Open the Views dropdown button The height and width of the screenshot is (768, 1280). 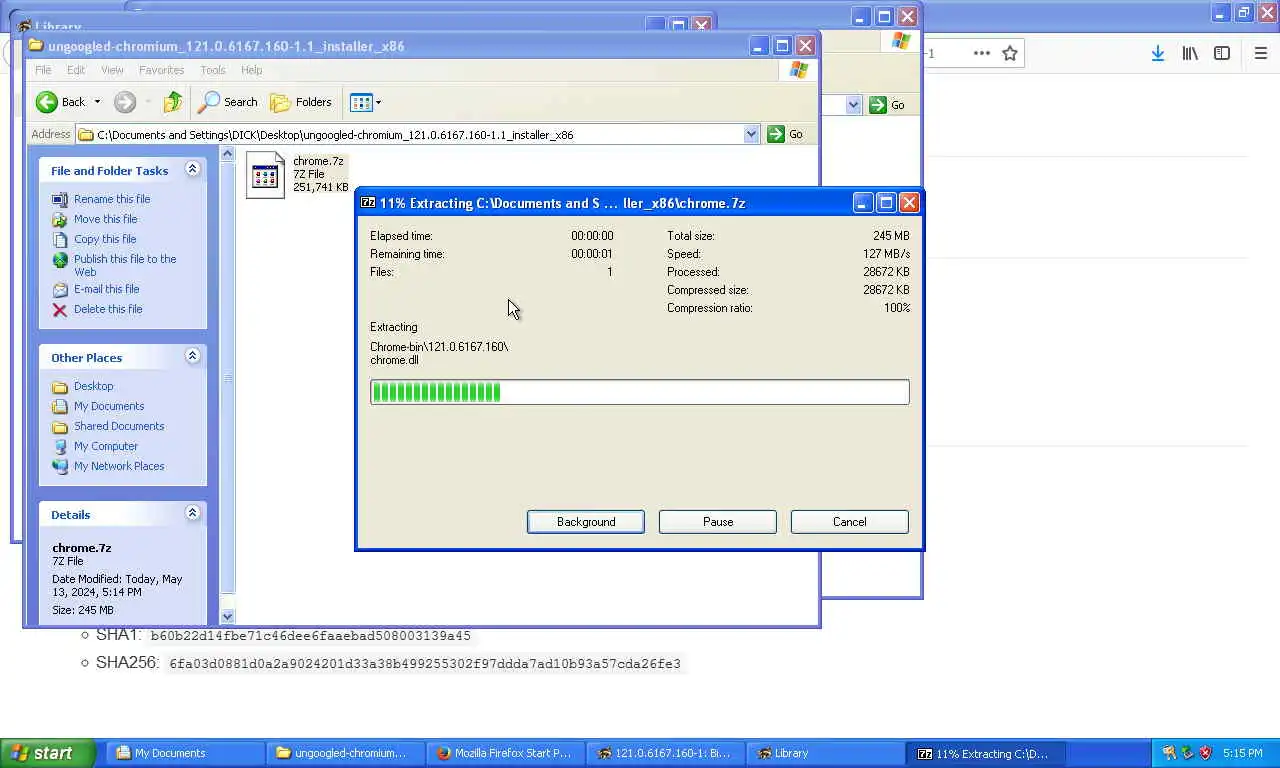(x=365, y=102)
